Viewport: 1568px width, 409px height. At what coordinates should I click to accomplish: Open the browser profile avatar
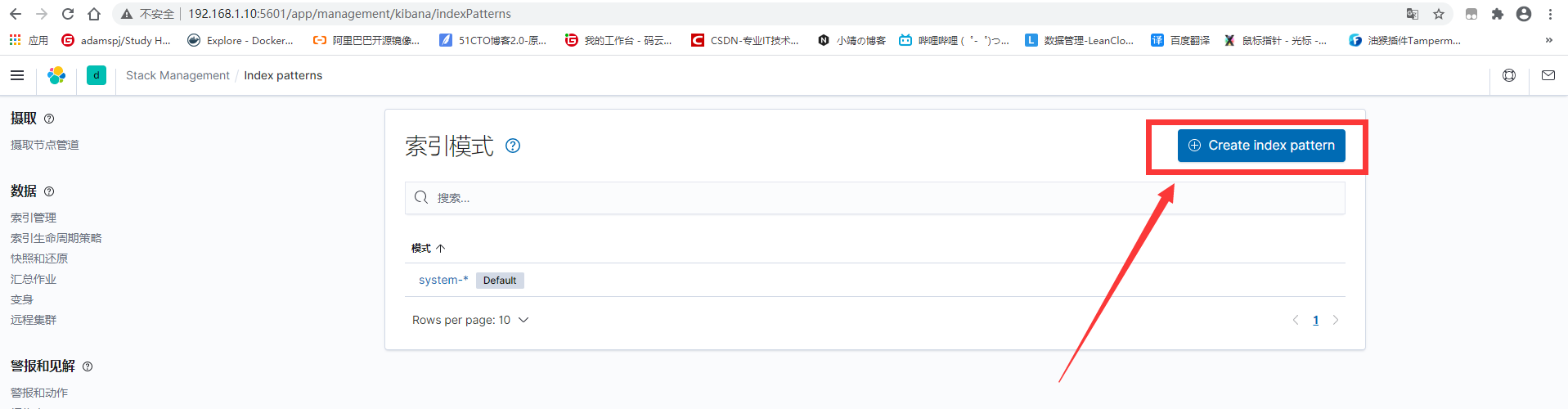click(1524, 14)
